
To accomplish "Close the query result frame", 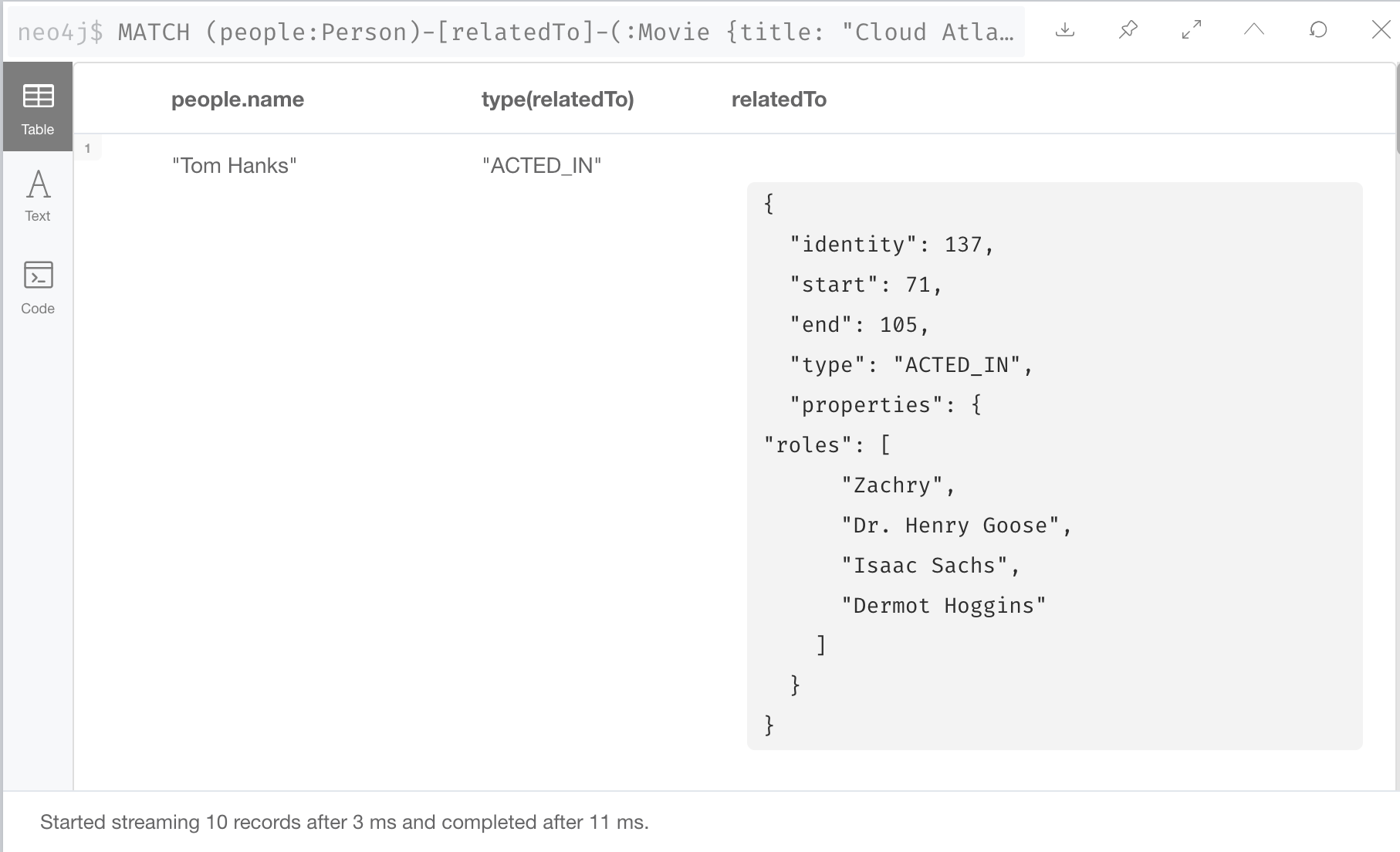I will tap(1381, 30).
